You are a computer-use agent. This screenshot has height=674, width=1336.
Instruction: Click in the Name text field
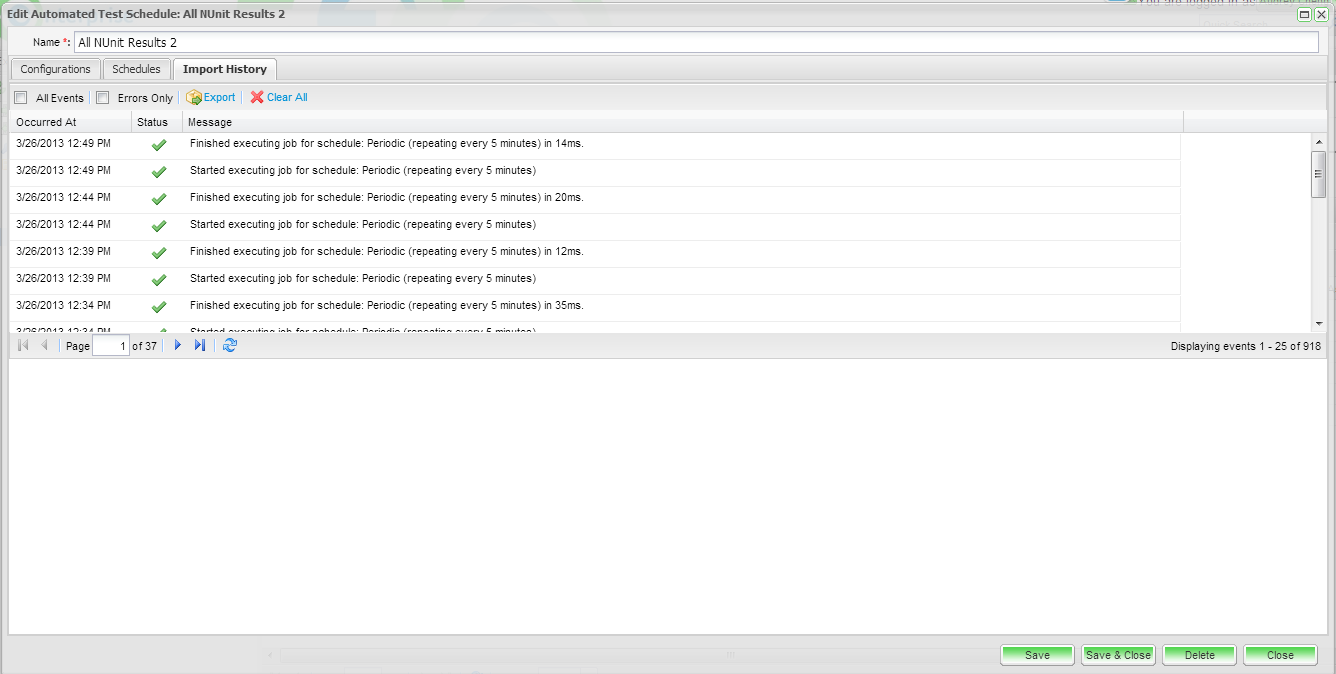[695, 43]
